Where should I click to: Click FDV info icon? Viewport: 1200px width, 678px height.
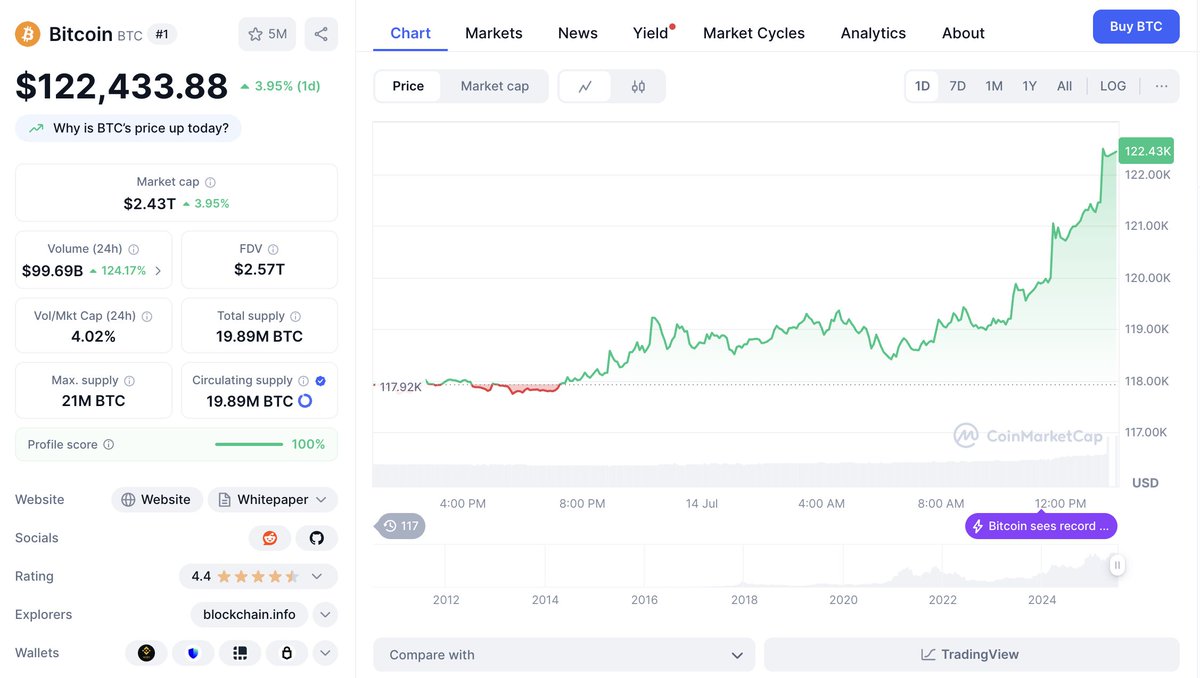273,249
